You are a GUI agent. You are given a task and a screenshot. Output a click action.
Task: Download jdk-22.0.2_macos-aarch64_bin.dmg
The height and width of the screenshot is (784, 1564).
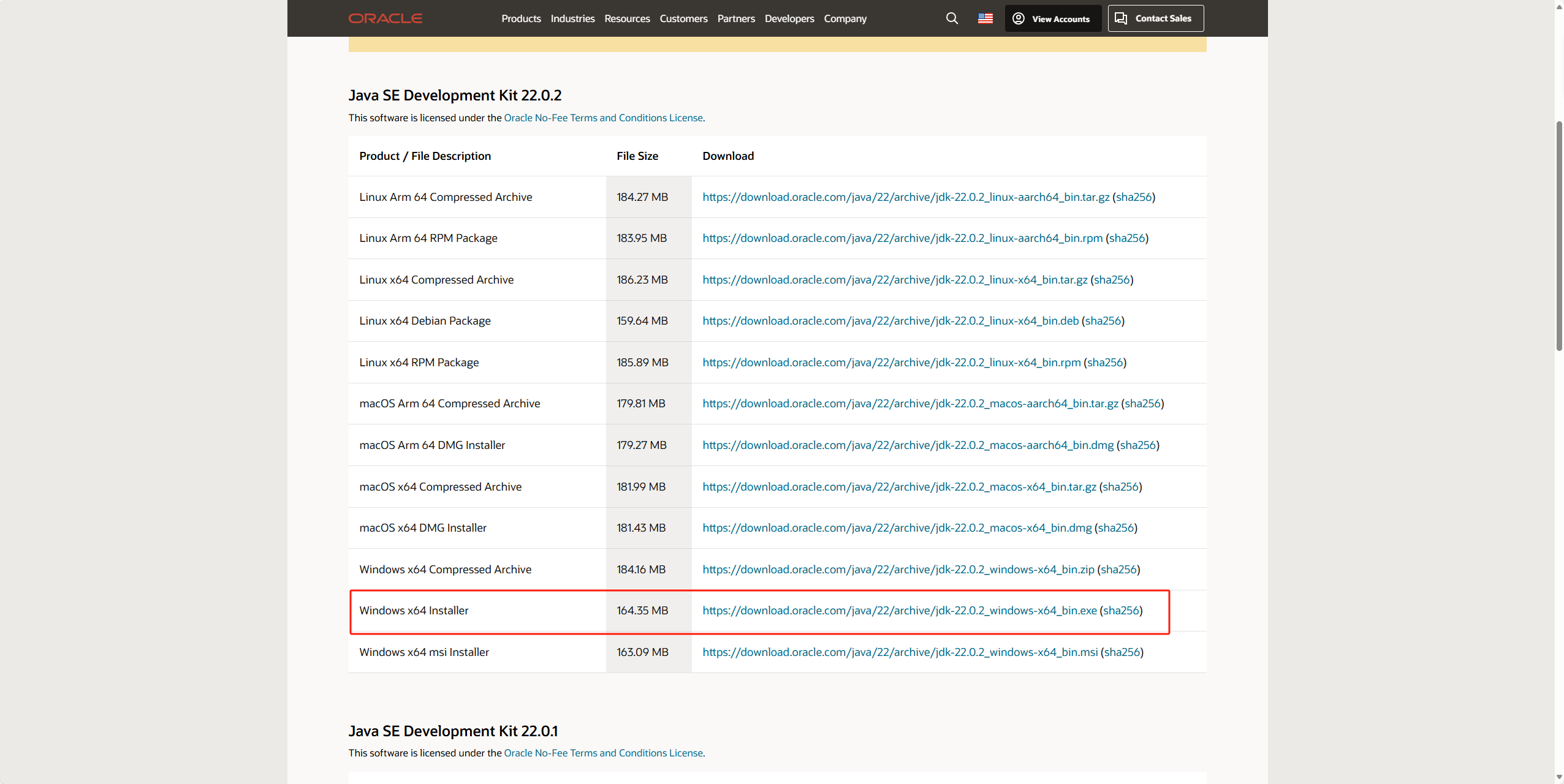[908, 445]
